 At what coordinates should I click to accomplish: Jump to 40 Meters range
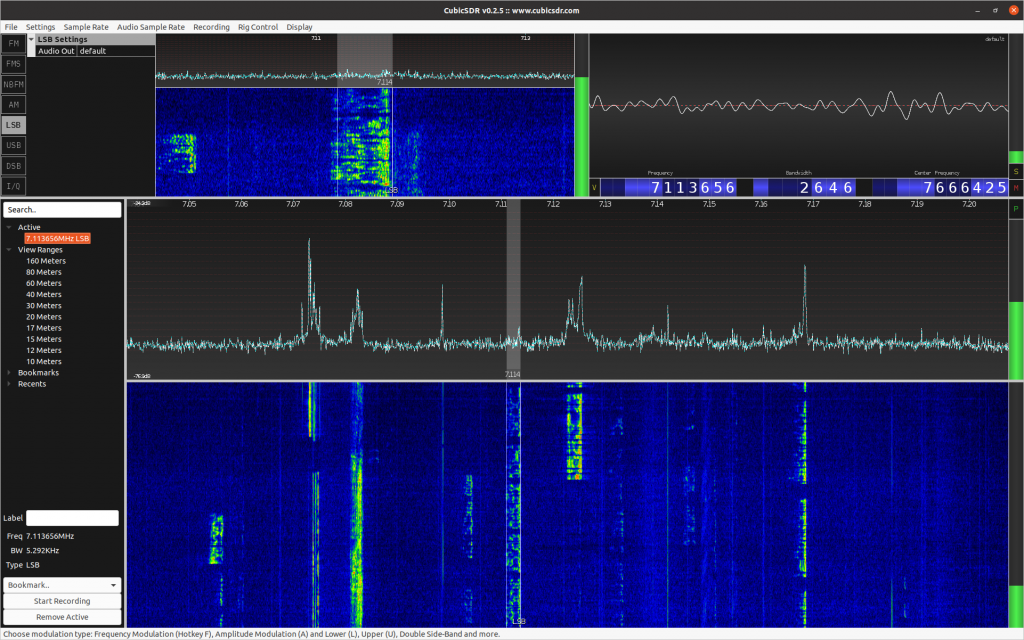coord(44,294)
